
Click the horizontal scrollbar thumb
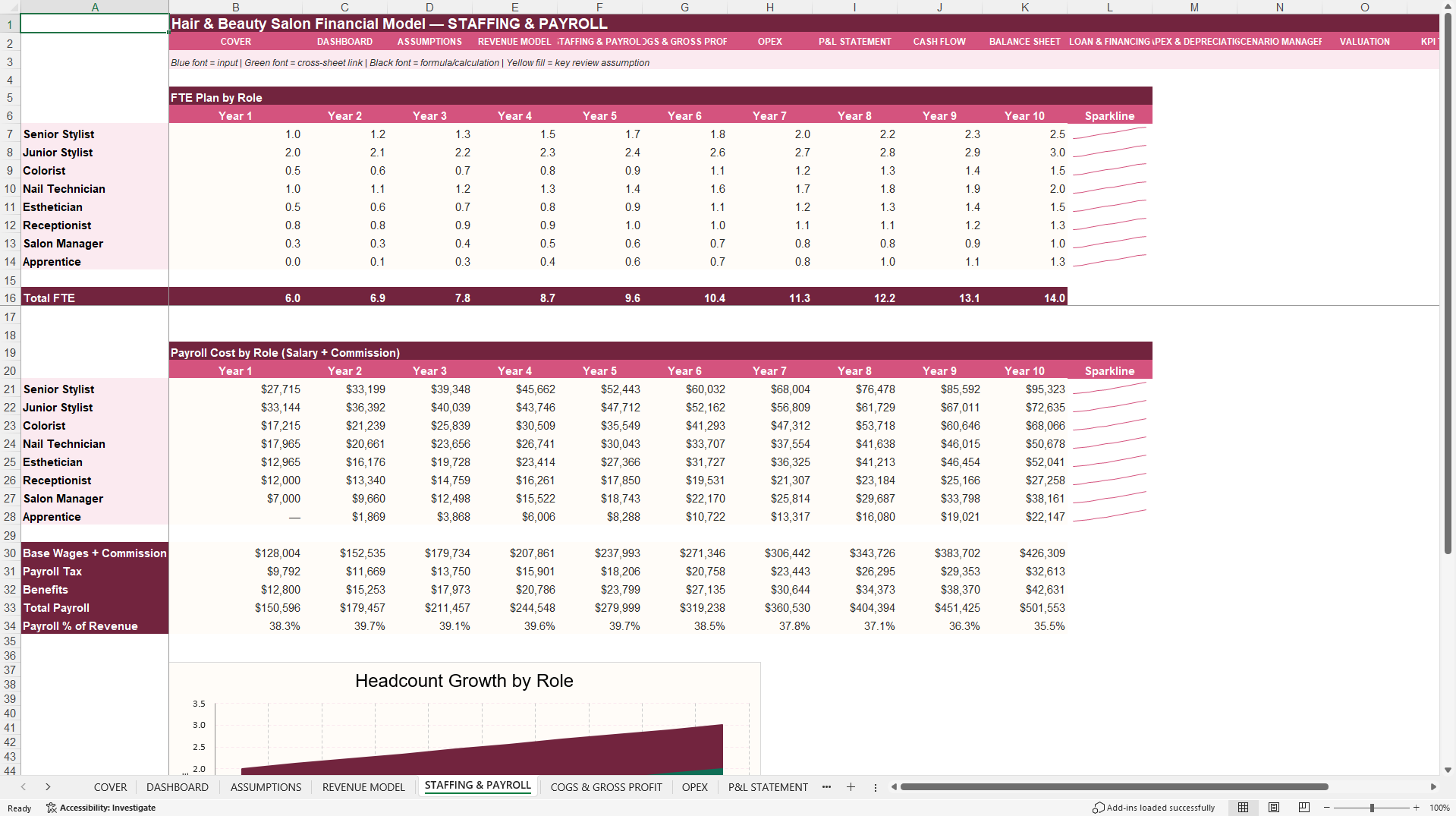(x=1114, y=787)
